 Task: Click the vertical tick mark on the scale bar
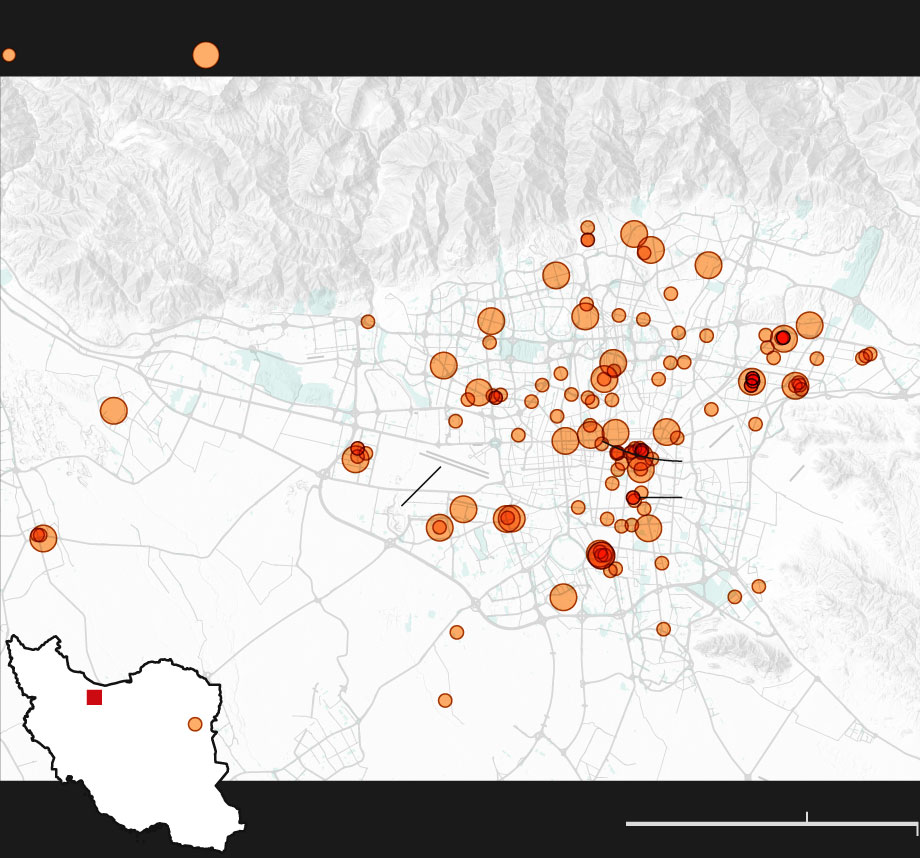pos(807,817)
